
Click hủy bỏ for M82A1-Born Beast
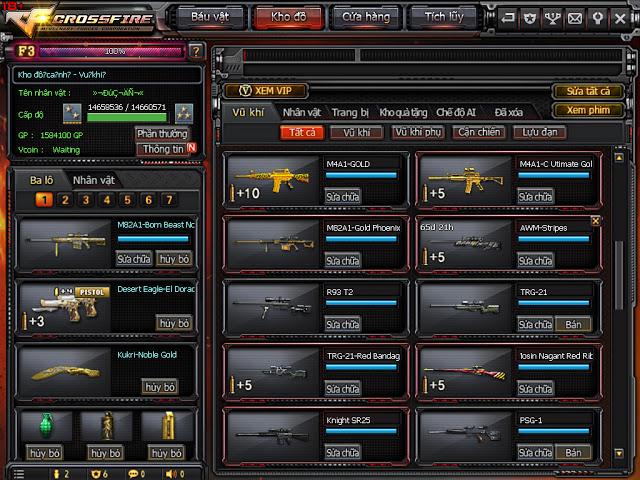tap(174, 259)
